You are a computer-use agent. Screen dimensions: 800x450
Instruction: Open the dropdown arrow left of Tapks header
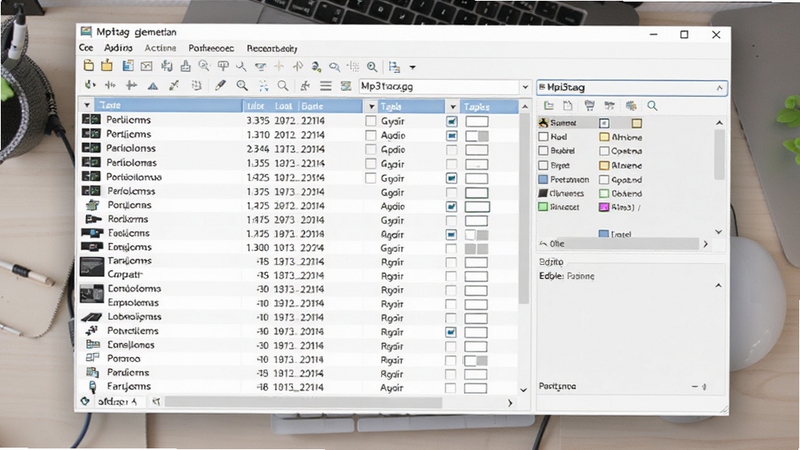(453, 107)
